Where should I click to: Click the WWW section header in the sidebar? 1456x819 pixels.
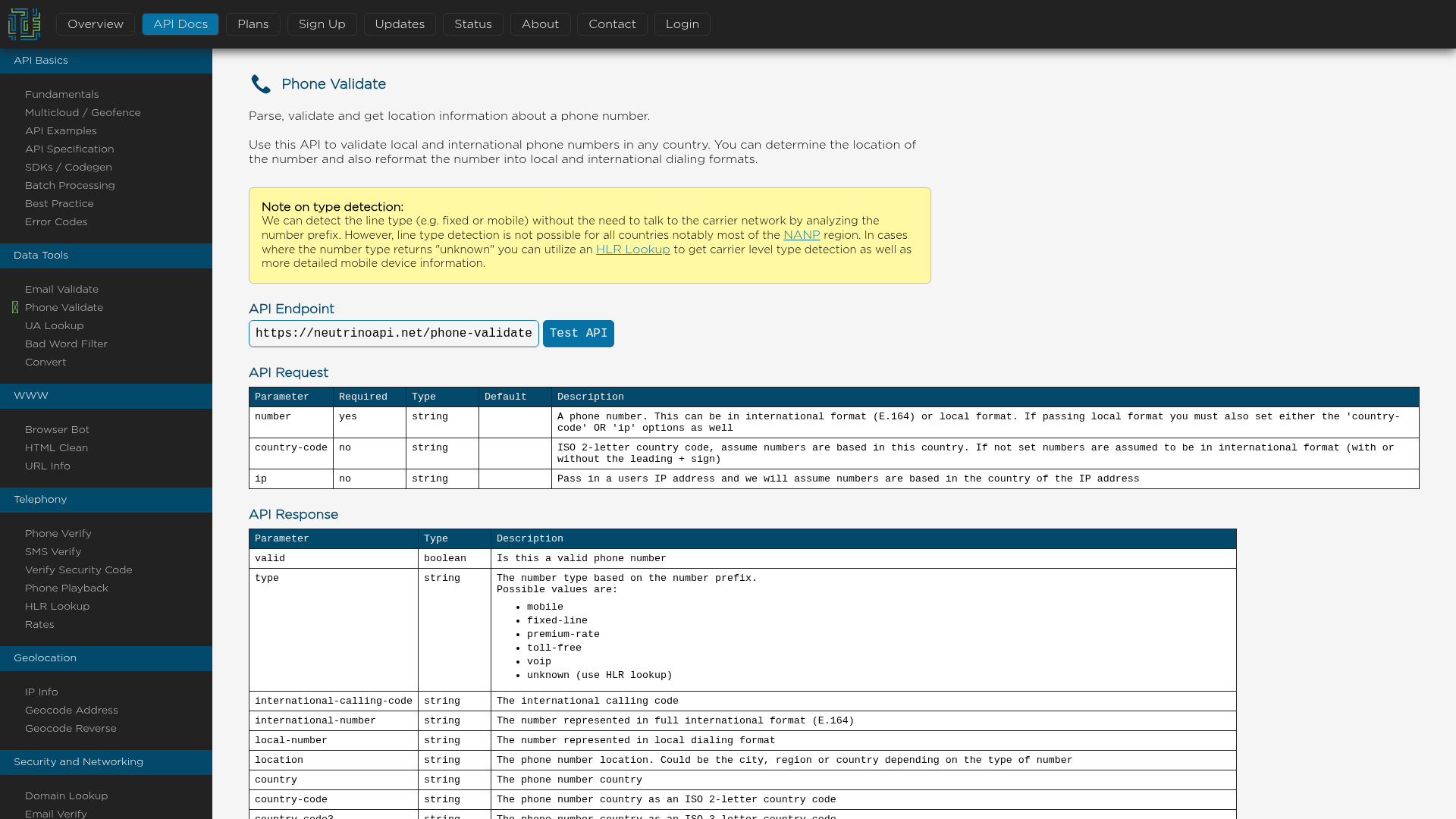[x=106, y=396]
